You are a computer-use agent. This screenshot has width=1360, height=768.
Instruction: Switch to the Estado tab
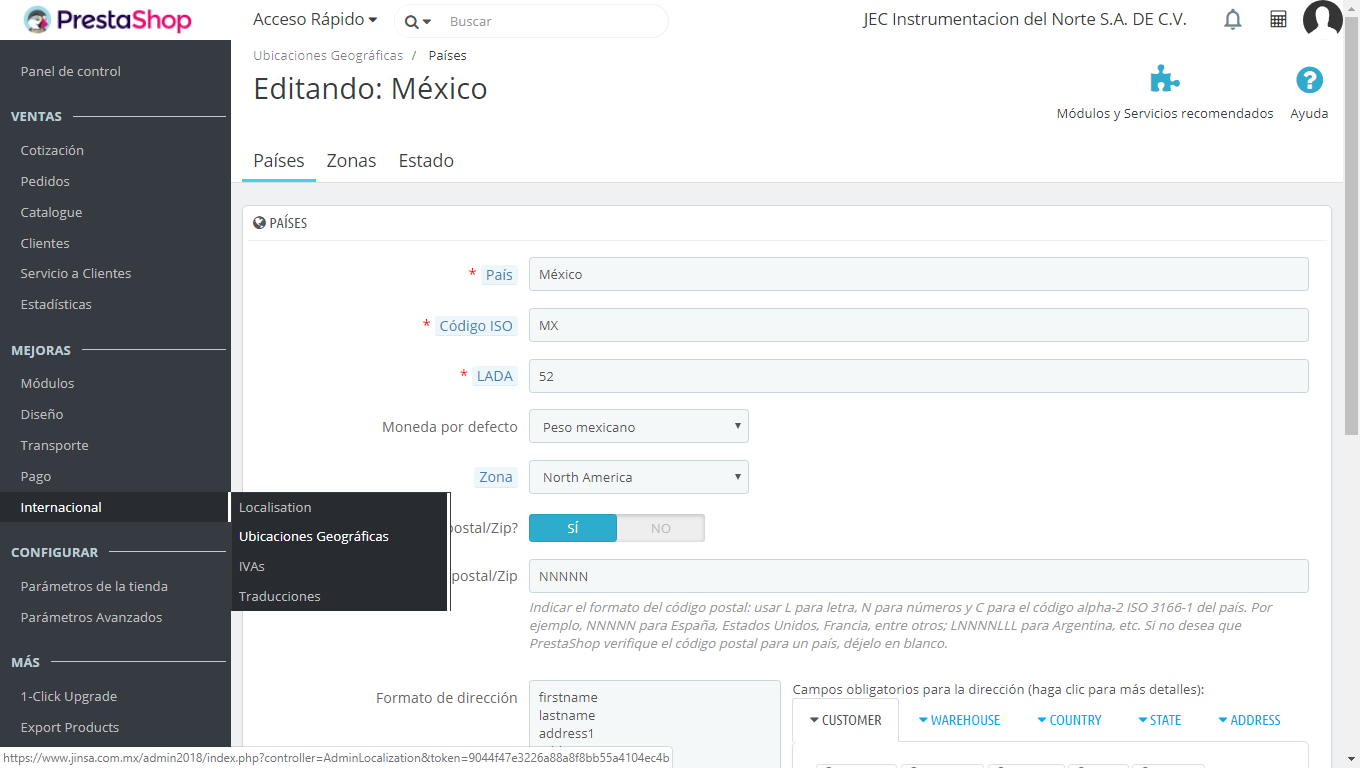point(426,161)
